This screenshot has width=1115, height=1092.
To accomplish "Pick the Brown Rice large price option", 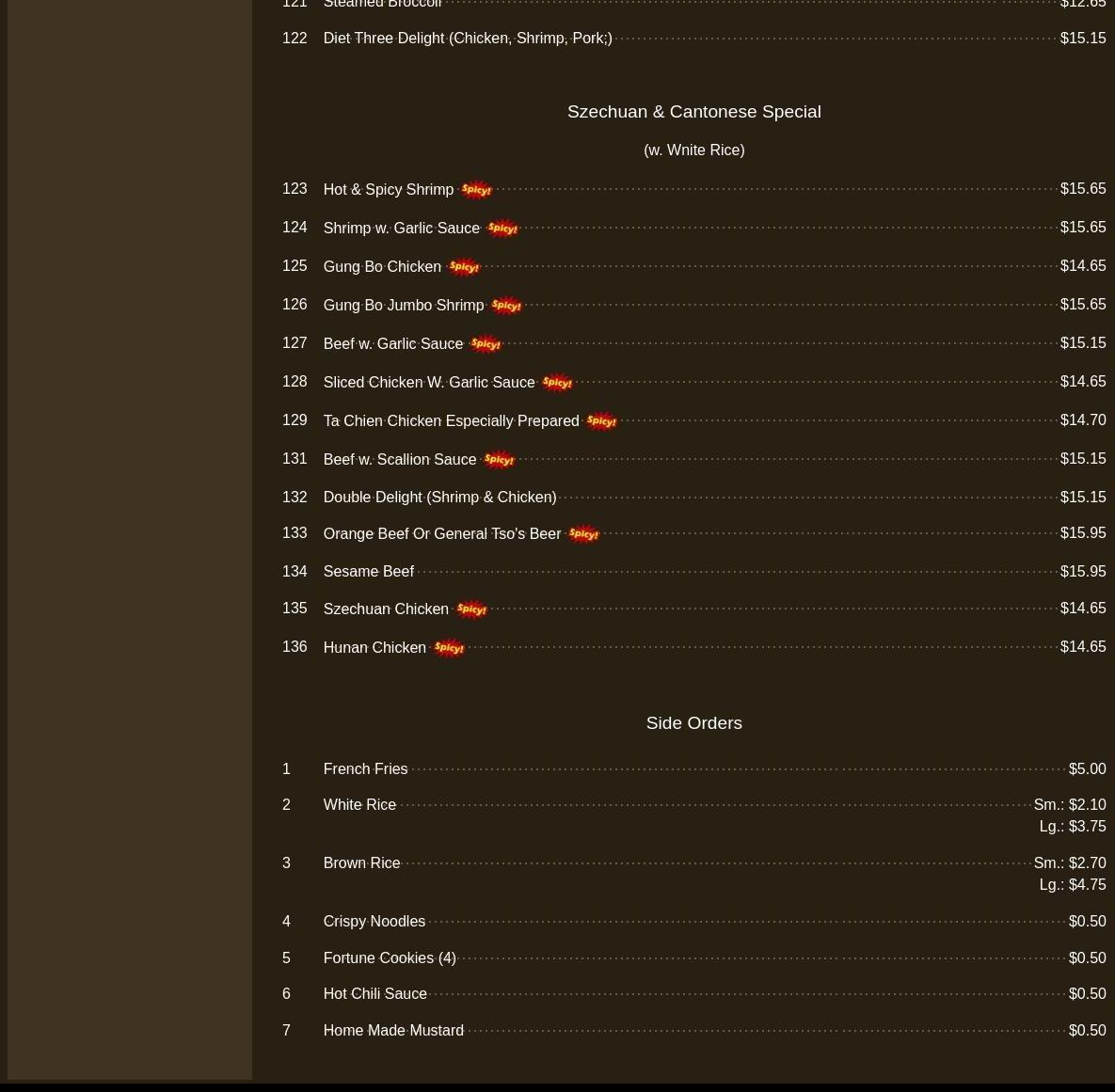I will [1072, 885].
